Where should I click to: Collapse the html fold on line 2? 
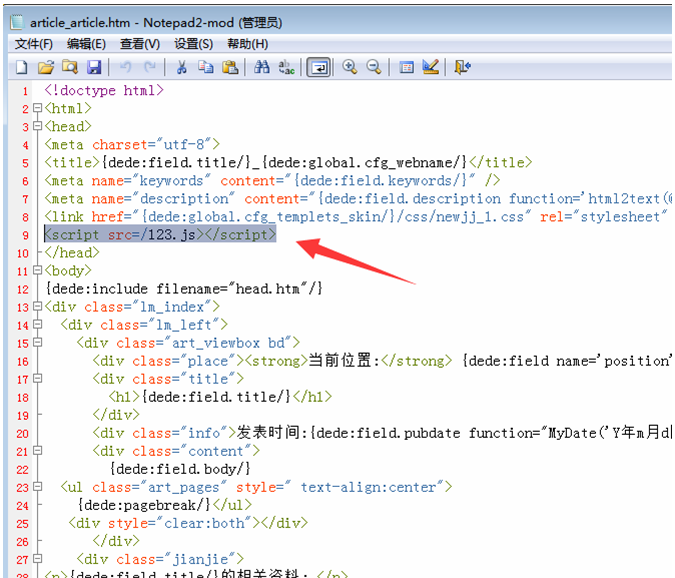(38, 108)
